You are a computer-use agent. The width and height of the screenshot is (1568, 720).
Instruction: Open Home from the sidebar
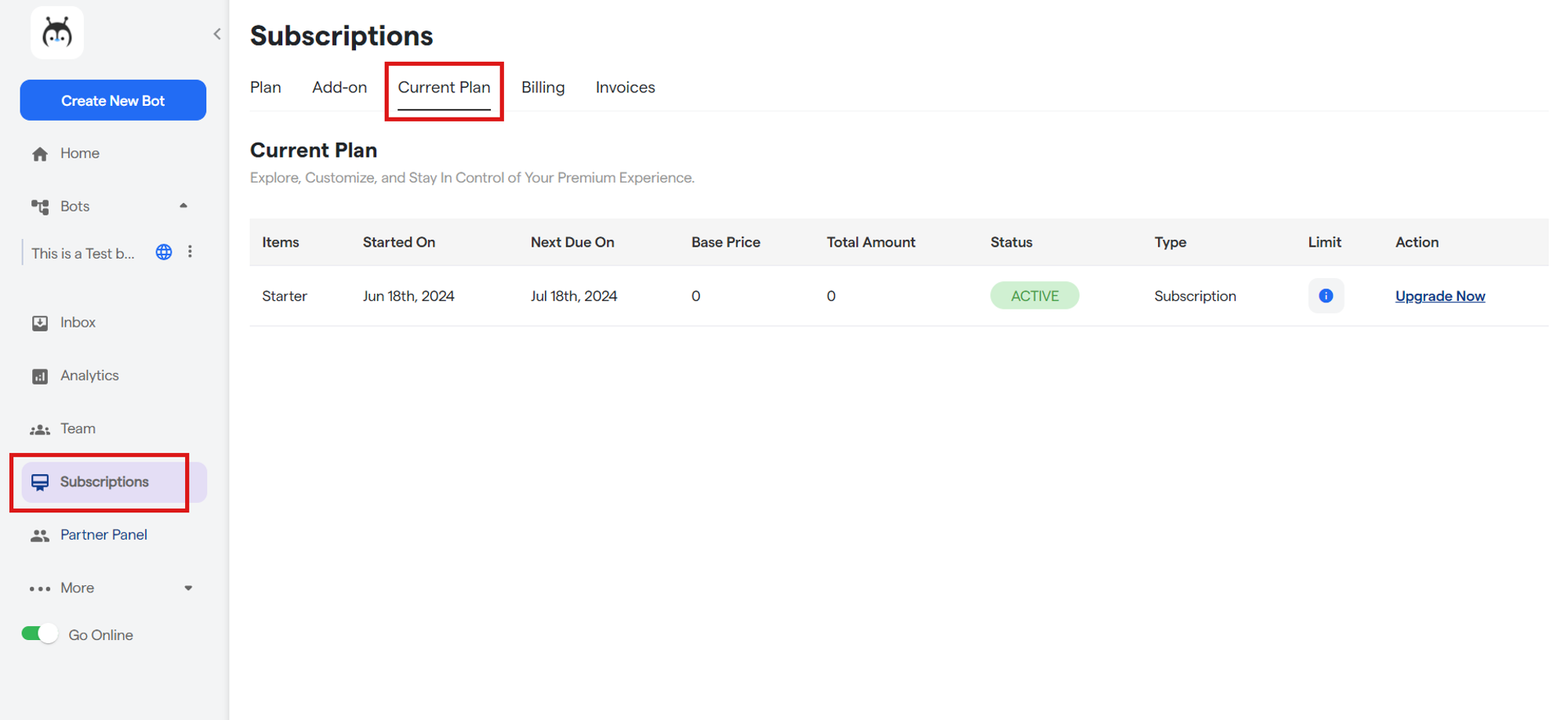pos(79,154)
